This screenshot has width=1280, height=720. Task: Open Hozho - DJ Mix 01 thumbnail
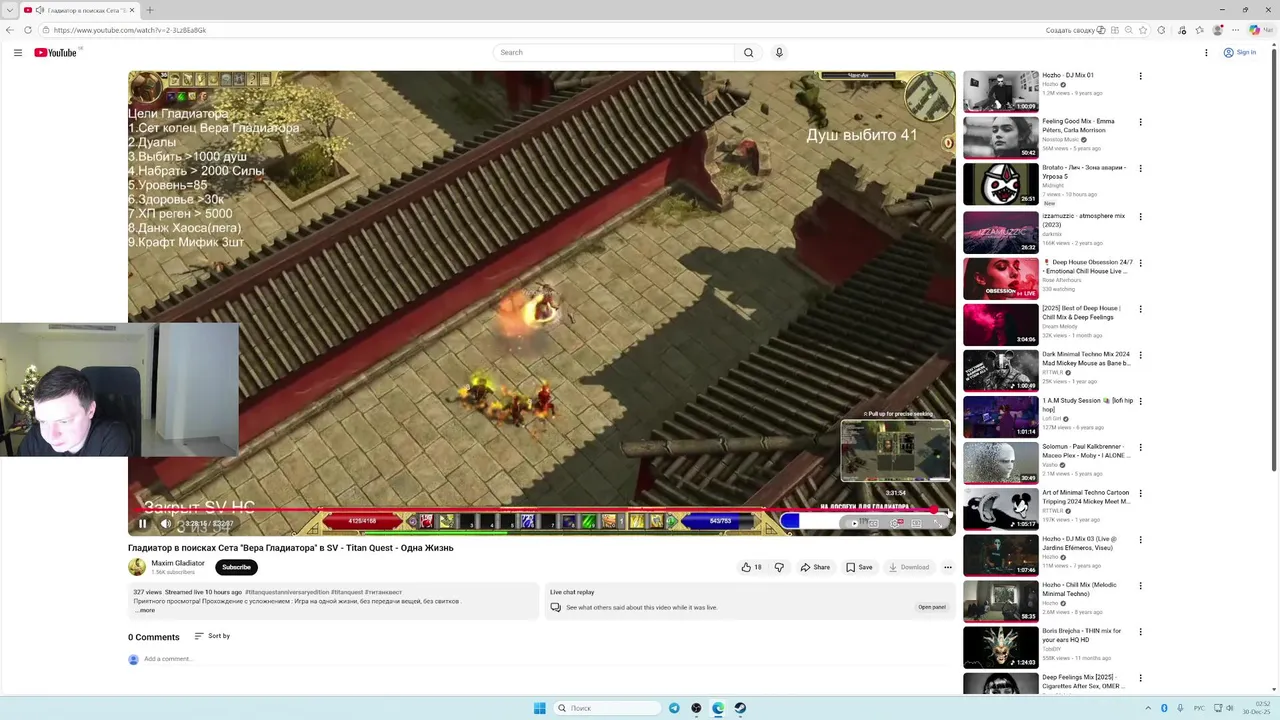point(1000,91)
